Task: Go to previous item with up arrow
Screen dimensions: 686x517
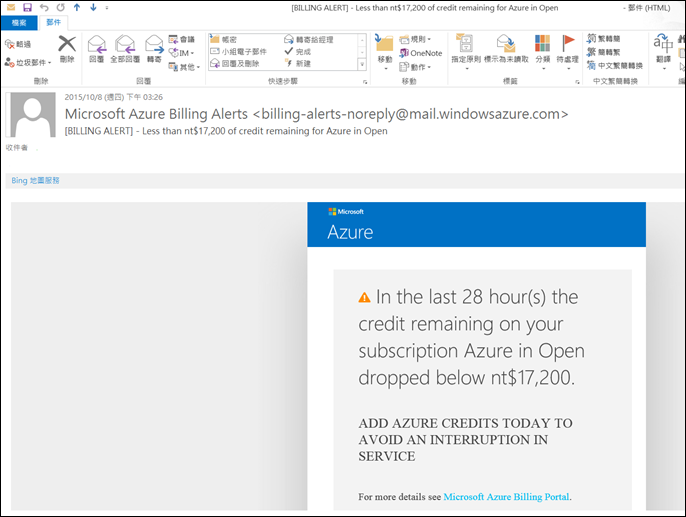Action: click(x=76, y=7)
